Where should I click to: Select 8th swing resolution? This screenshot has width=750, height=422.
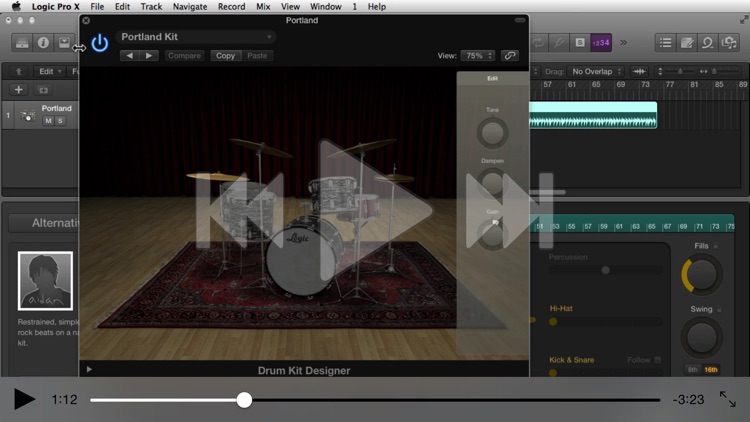coord(692,369)
